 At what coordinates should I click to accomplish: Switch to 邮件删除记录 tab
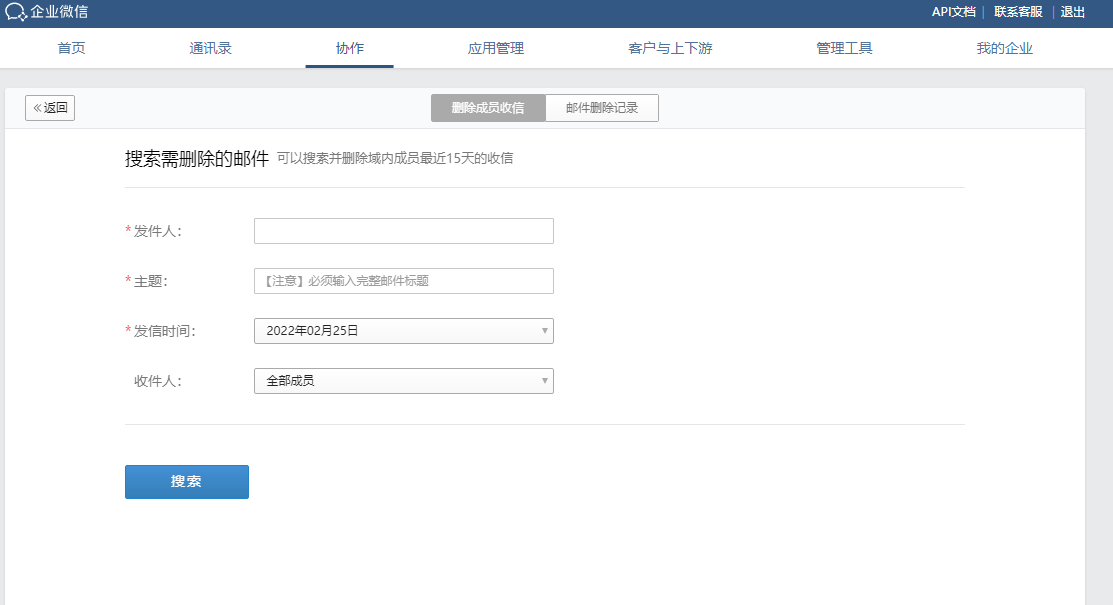pos(602,108)
